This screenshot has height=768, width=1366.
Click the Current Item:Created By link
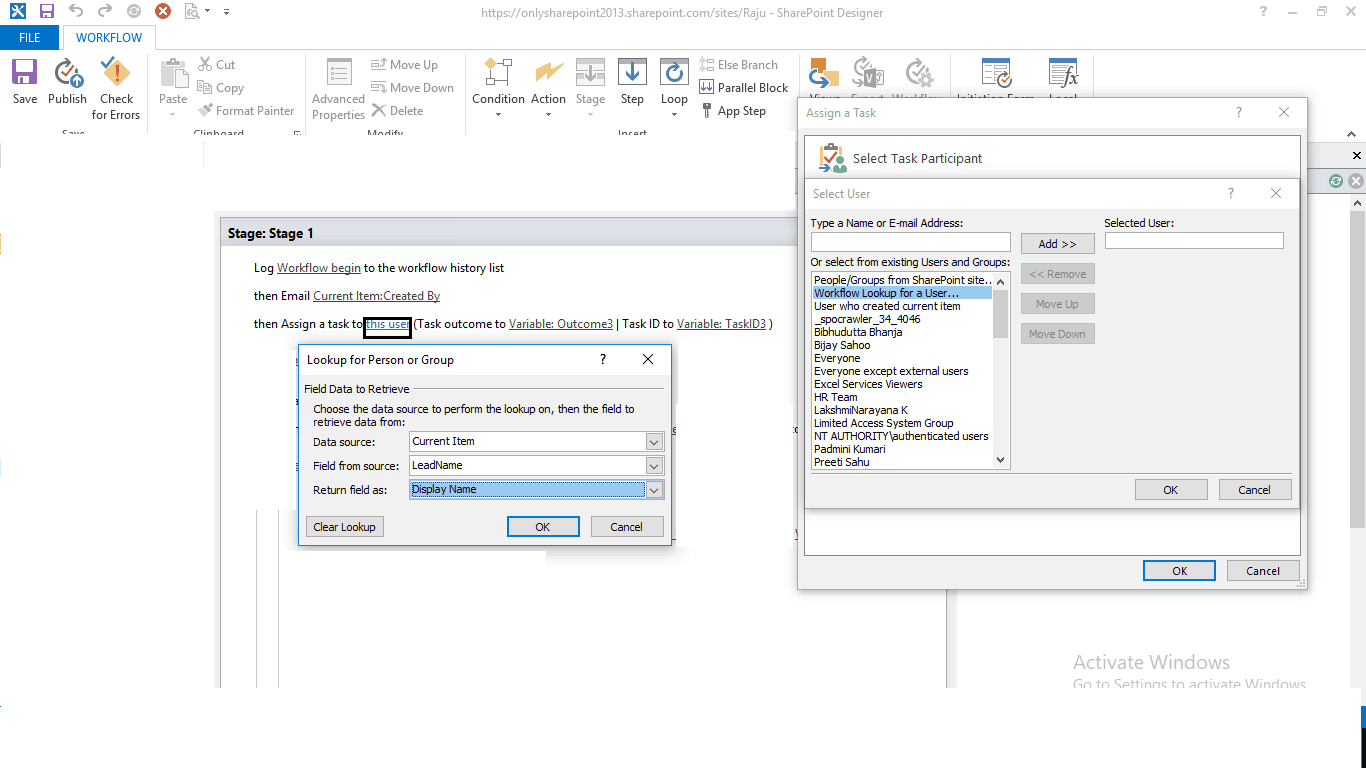coord(376,296)
